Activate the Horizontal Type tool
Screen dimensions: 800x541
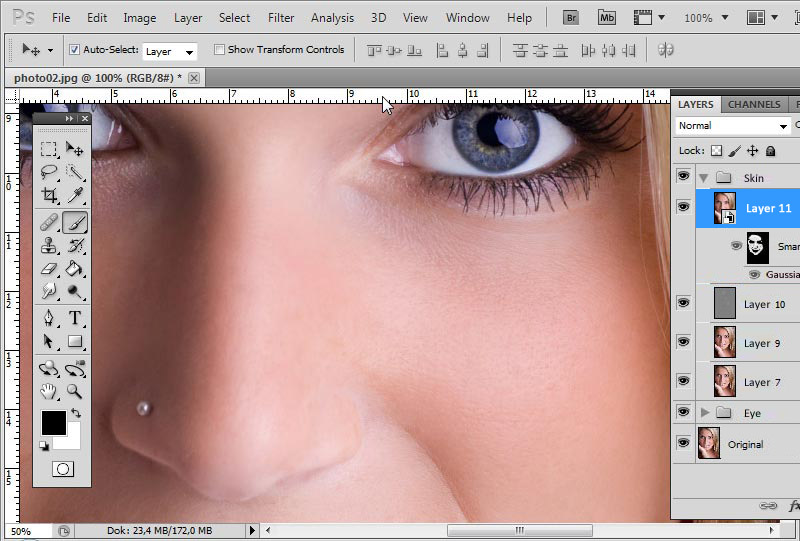coord(75,318)
